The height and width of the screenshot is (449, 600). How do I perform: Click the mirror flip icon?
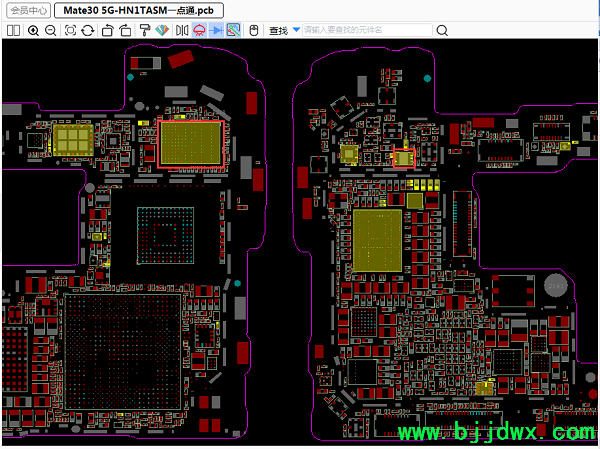(x=182, y=30)
